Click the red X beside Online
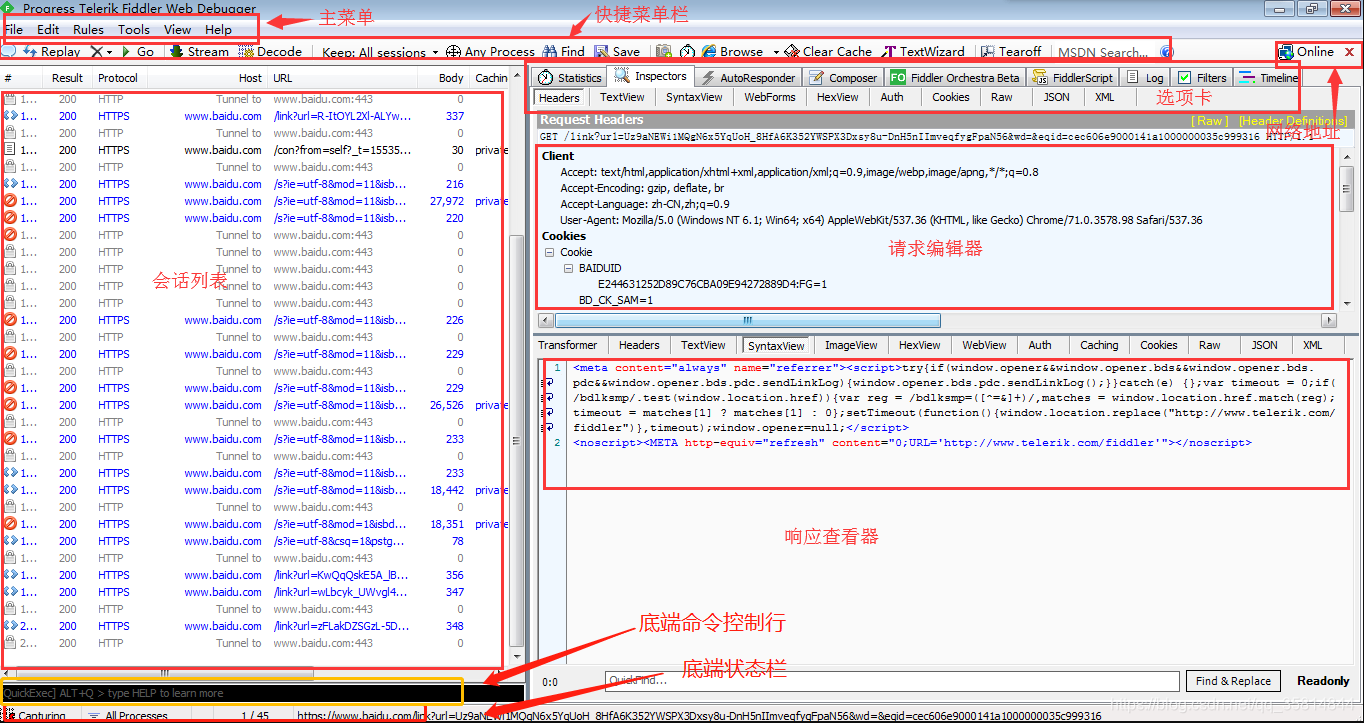This screenshot has height=723, width=1364. click(1349, 52)
